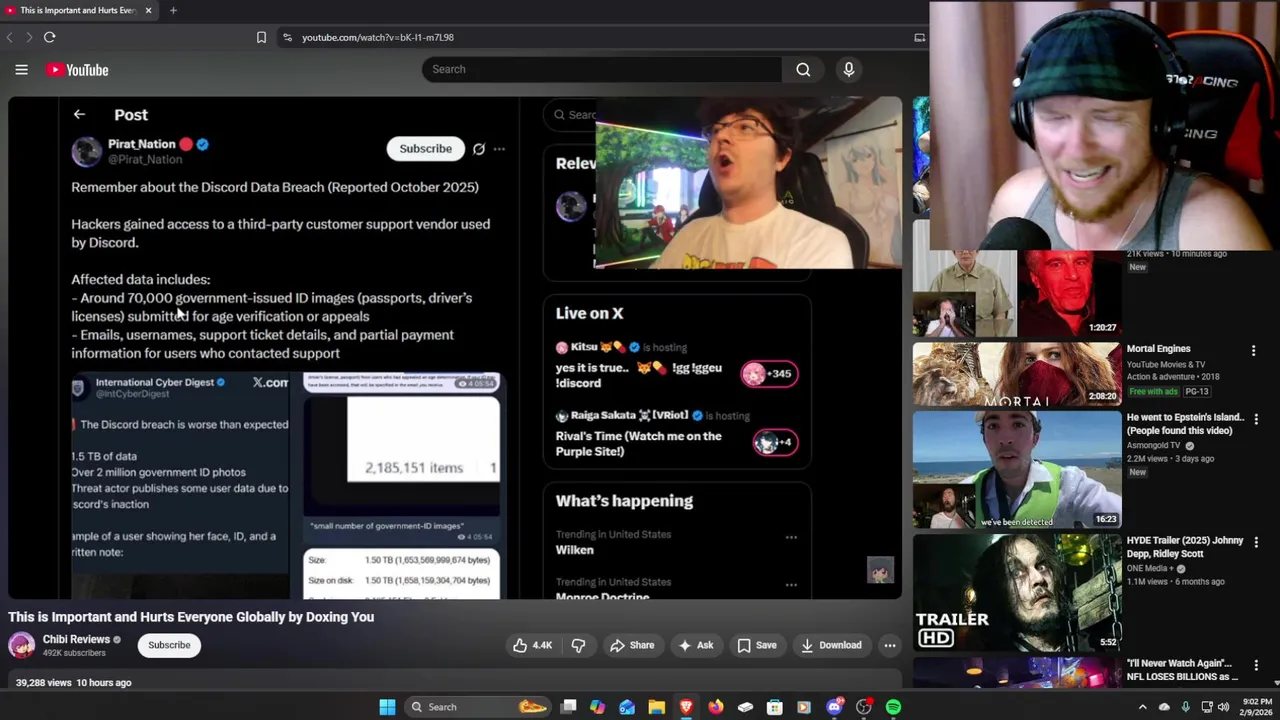Go back with browser back arrow
Image resolution: width=1280 pixels, height=720 pixels.
pyautogui.click(x=10, y=37)
